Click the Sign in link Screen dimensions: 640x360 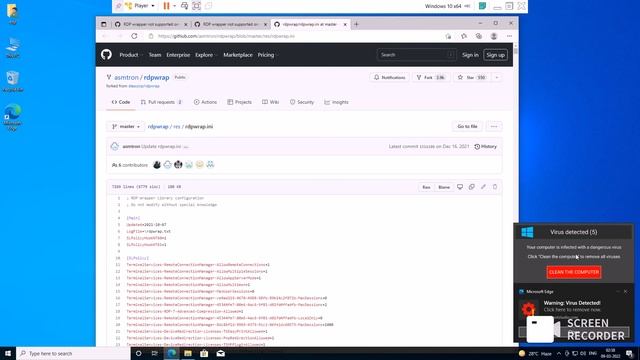point(470,55)
